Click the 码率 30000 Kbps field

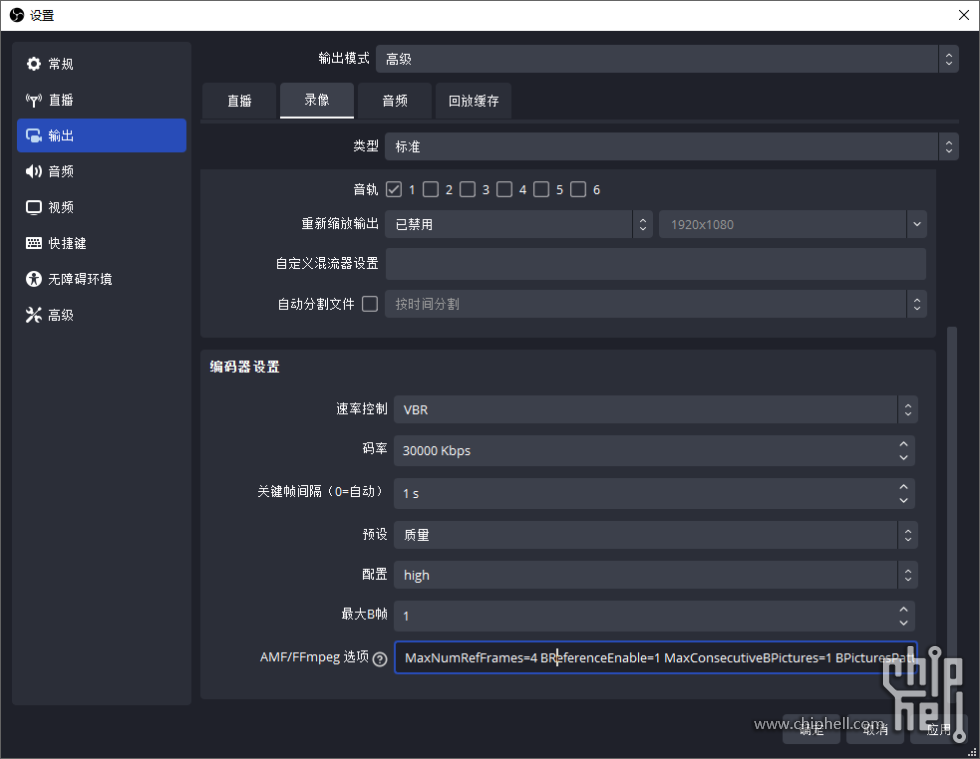tap(654, 451)
